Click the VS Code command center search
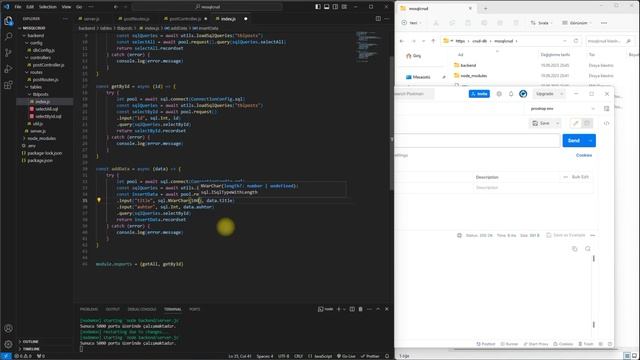 pyautogui.click(x=207, y=7)
